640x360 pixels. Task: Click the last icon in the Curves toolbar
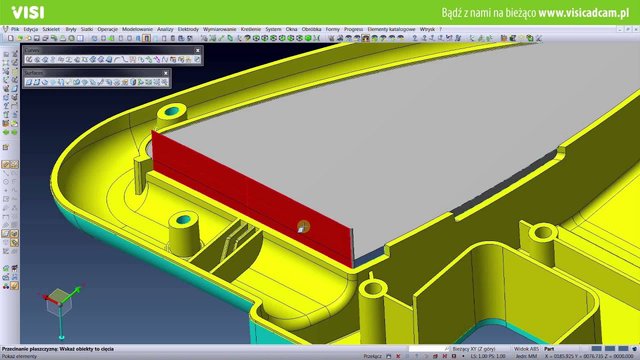[197, 60]
